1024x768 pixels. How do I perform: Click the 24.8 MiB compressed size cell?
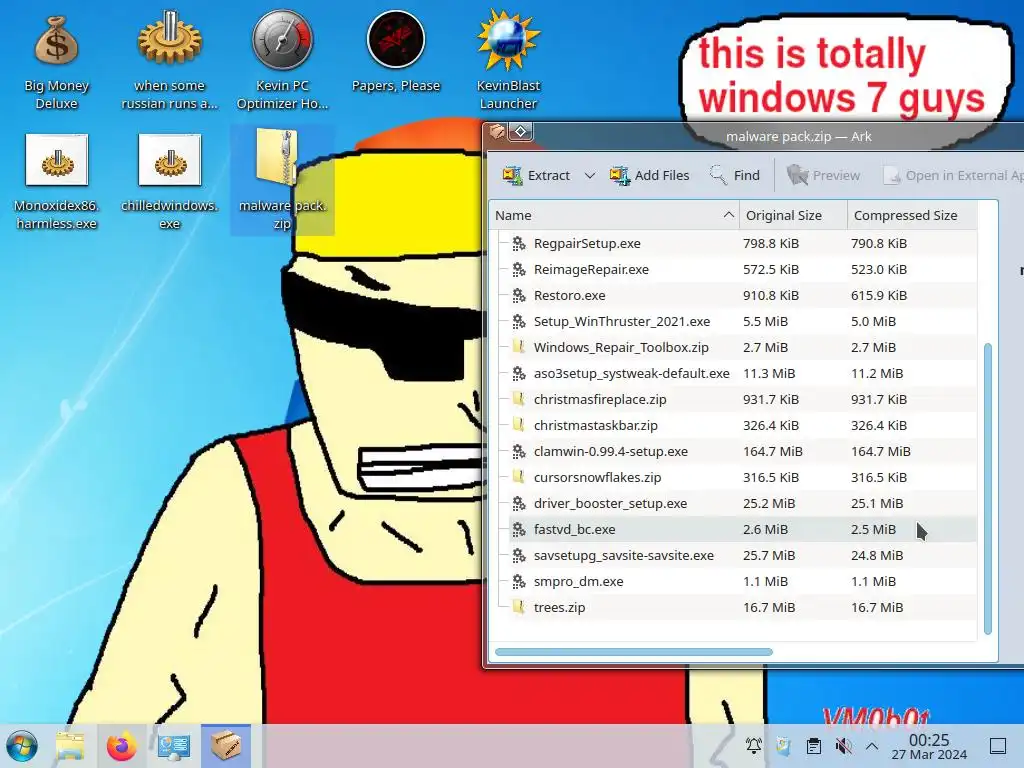[x=877, y=555]
